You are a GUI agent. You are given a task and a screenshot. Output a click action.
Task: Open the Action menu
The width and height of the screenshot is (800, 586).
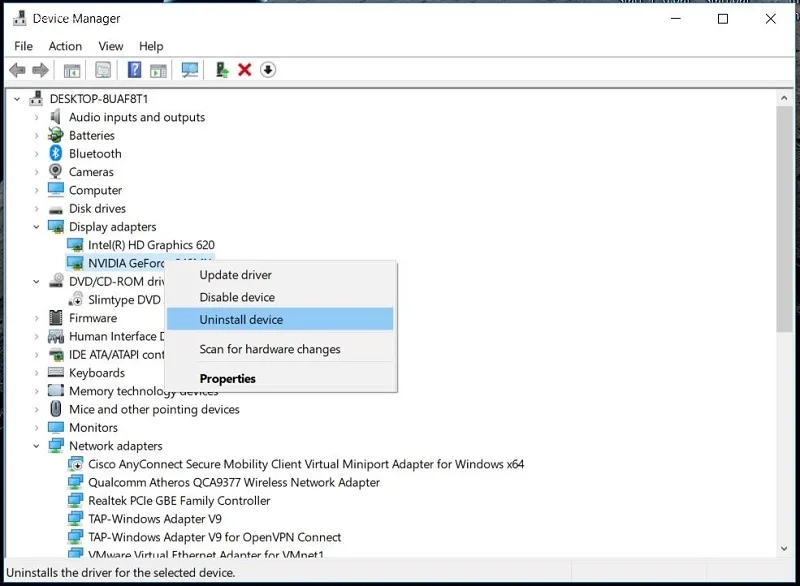coord(65,46)
